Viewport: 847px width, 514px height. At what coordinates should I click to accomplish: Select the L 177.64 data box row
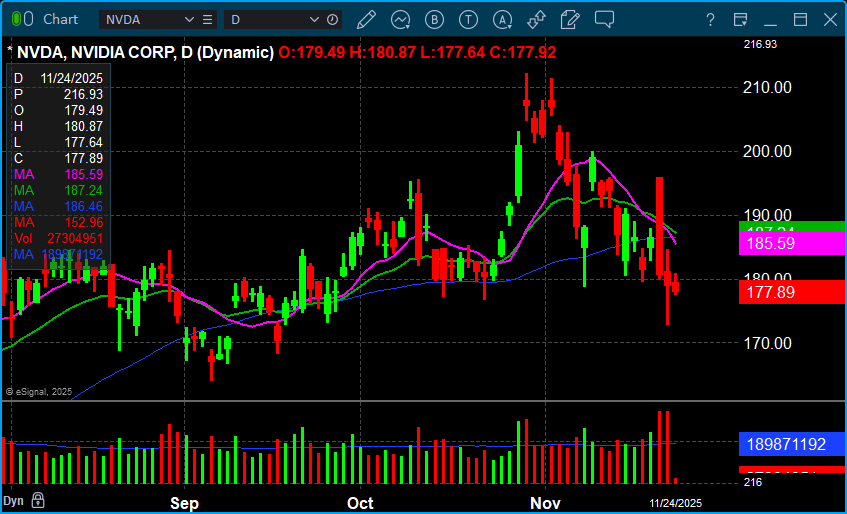(x=58, y=143)
